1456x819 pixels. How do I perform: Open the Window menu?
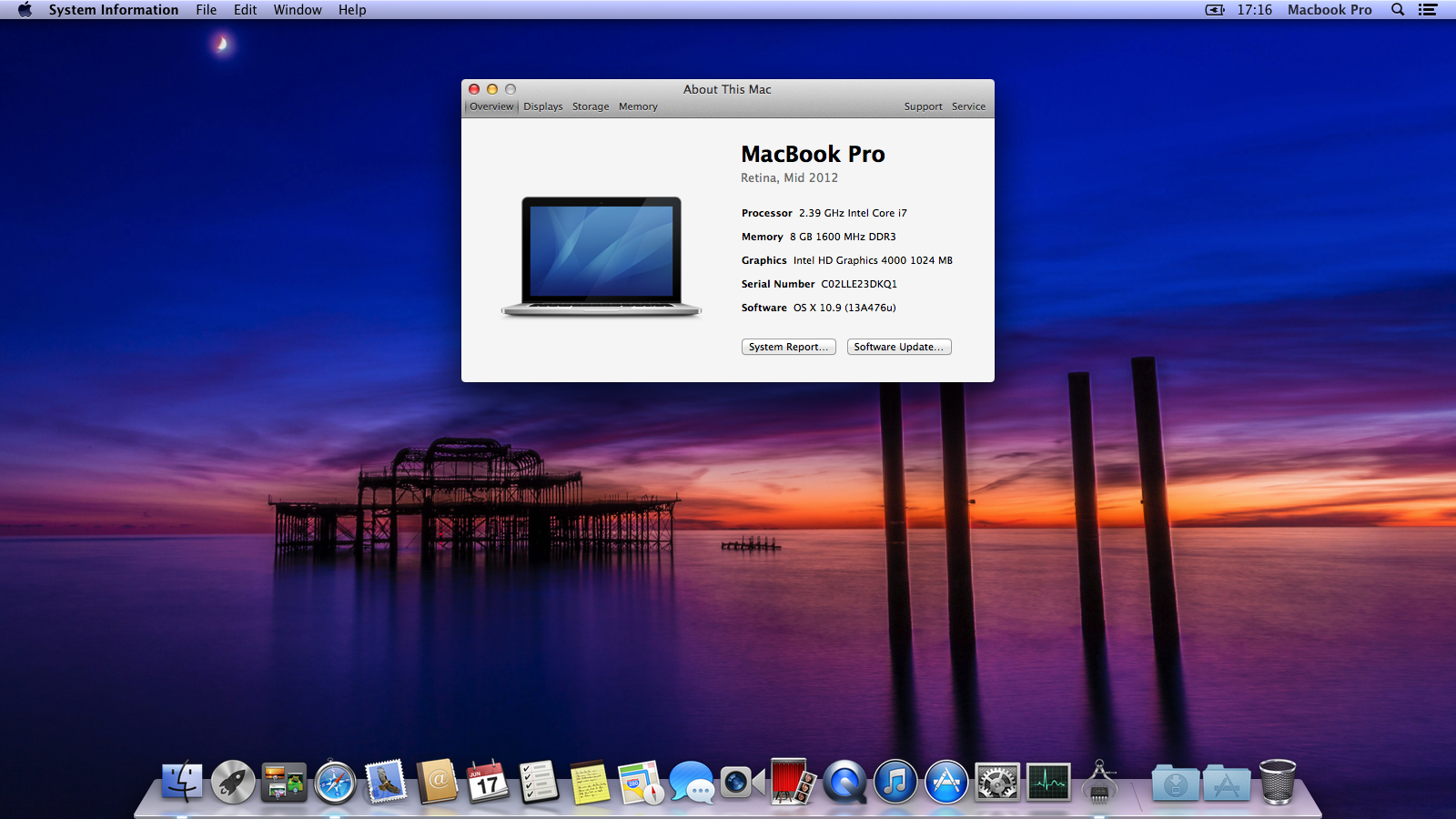pos(298,10)
